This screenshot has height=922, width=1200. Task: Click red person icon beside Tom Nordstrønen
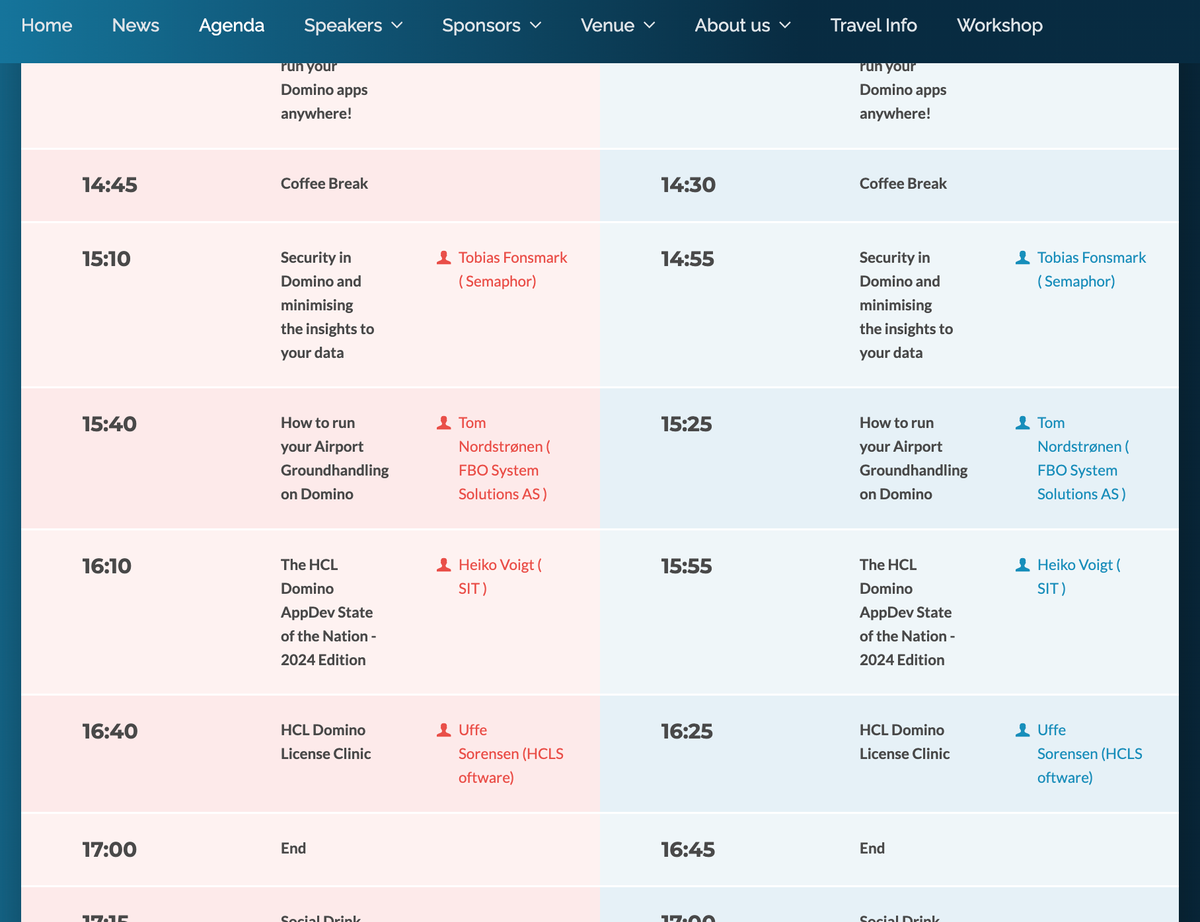444,423
